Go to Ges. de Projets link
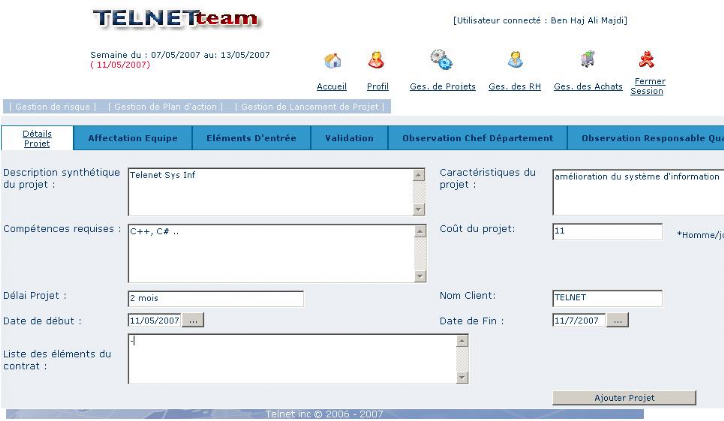 (x=442, y=86)
